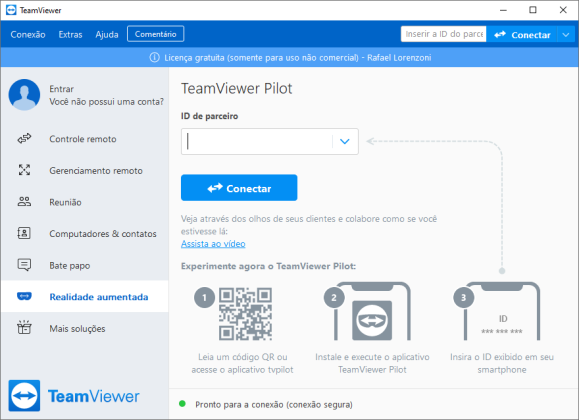Open Controle remoto arrows icon
This screenshot has width=579, height=420.
pos(24,139)
